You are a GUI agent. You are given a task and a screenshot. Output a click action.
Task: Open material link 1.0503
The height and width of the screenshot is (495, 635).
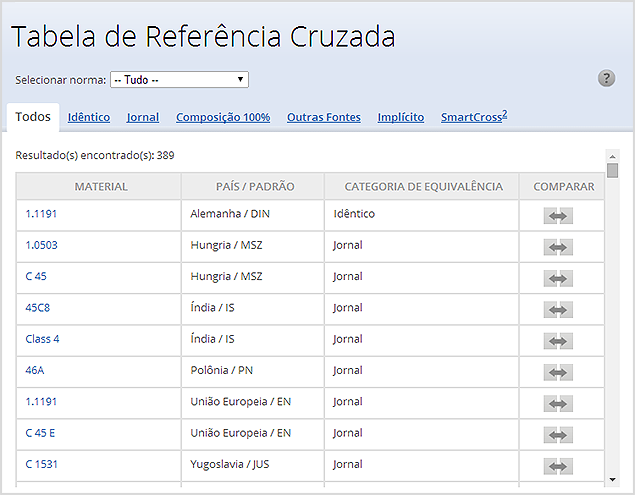pyautogui.click(x=41, y=245)
